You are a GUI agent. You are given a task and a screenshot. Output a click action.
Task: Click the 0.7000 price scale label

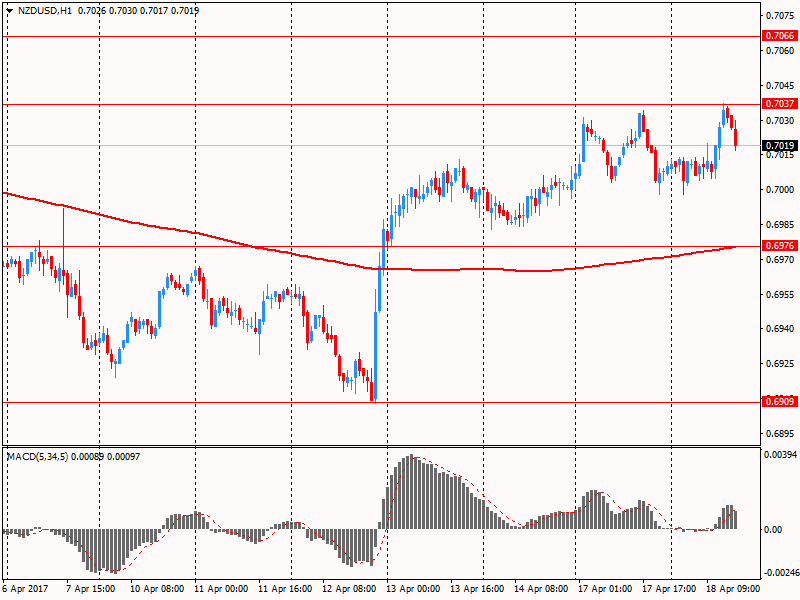(x=780, y=190)
